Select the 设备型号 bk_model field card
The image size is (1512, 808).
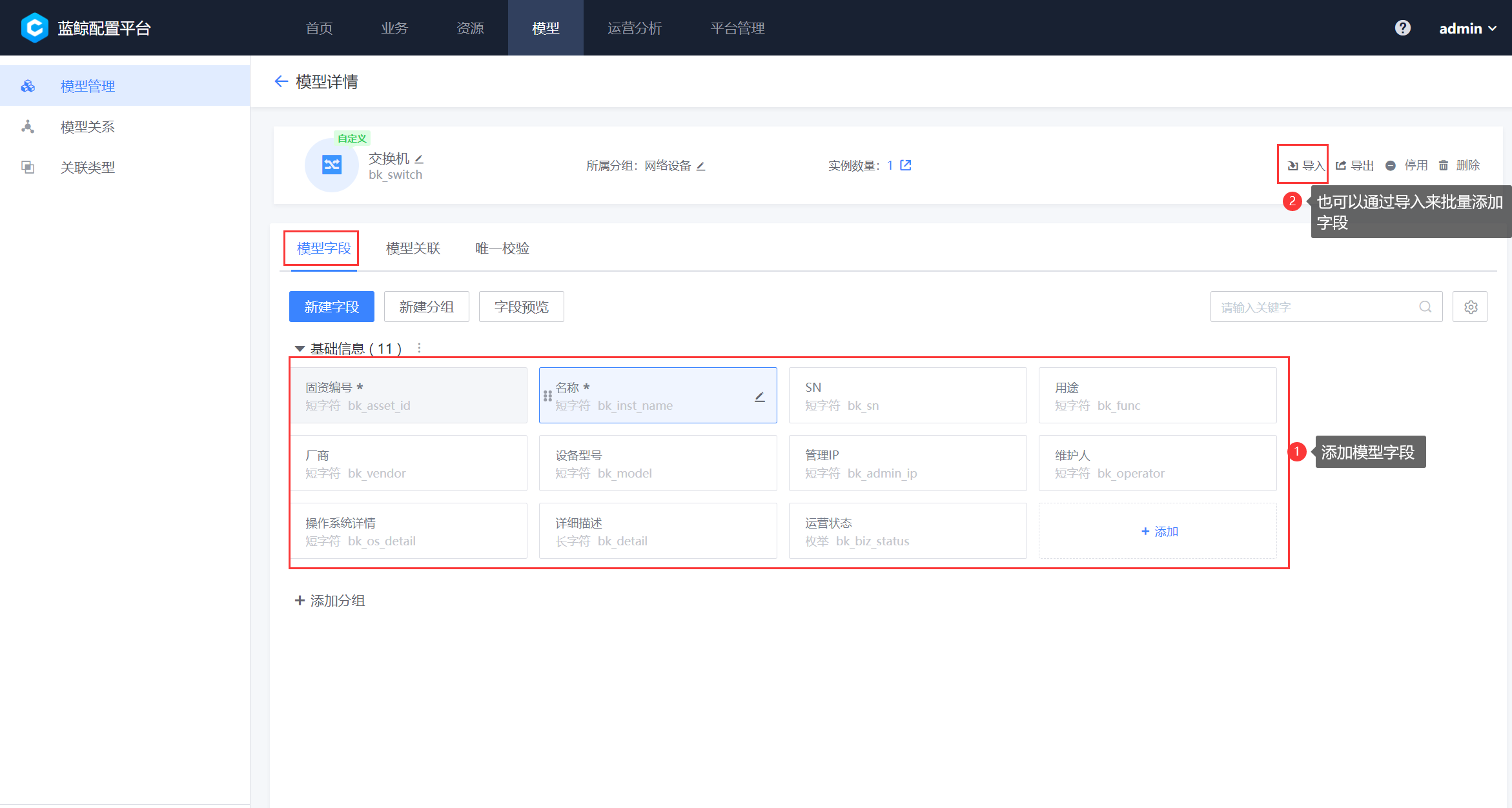point(658,463)
